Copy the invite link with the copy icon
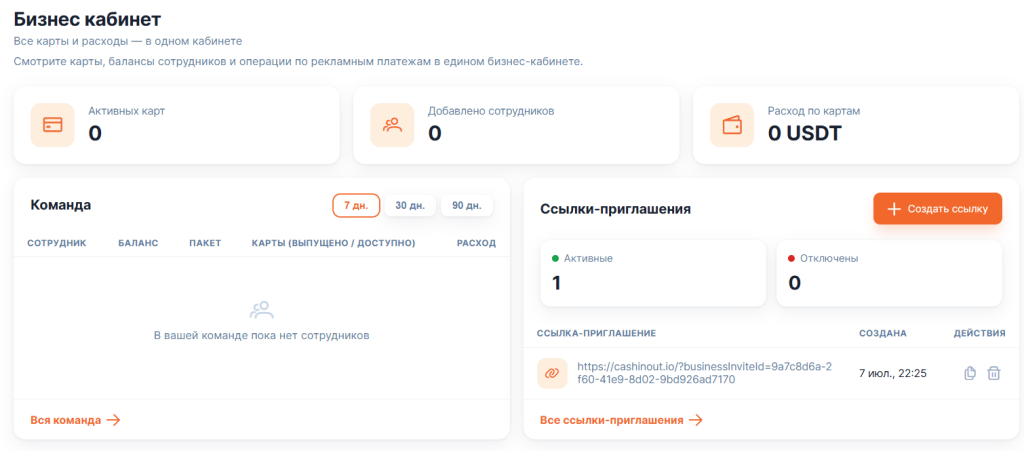 [x=970, y=373]
